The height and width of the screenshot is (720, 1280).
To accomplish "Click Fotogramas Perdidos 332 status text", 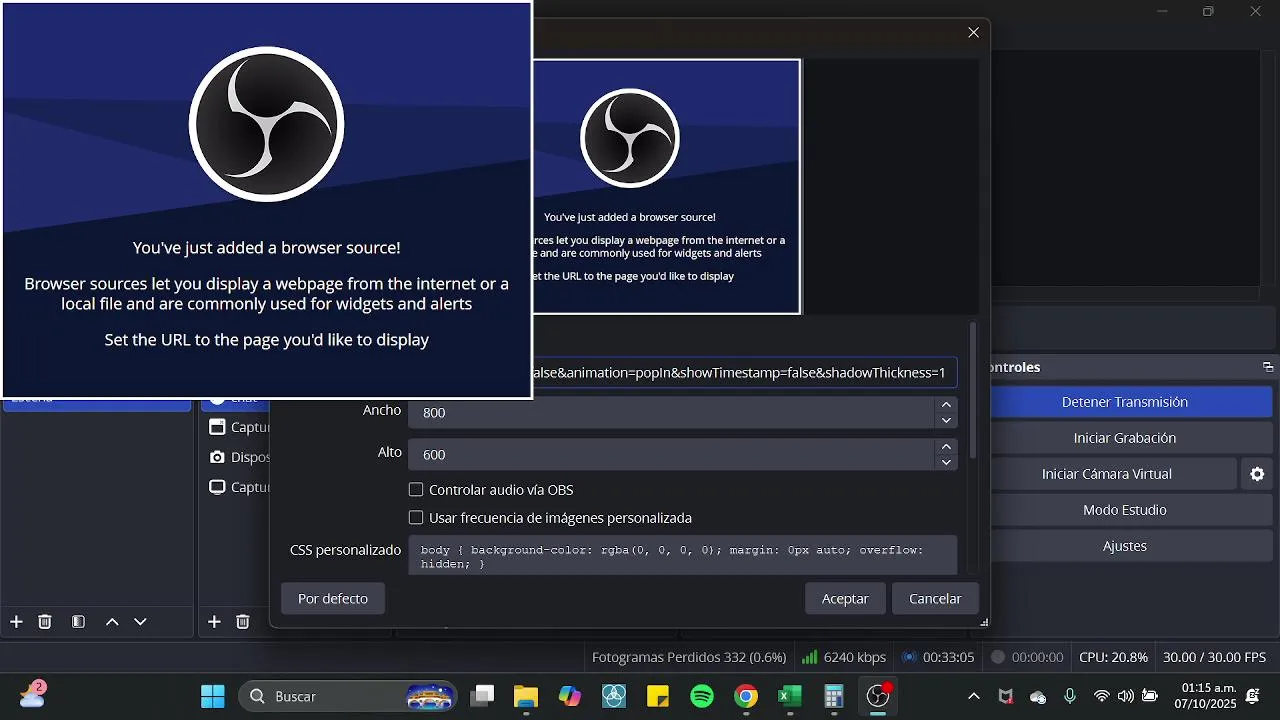I will click(x=689, y=657).
